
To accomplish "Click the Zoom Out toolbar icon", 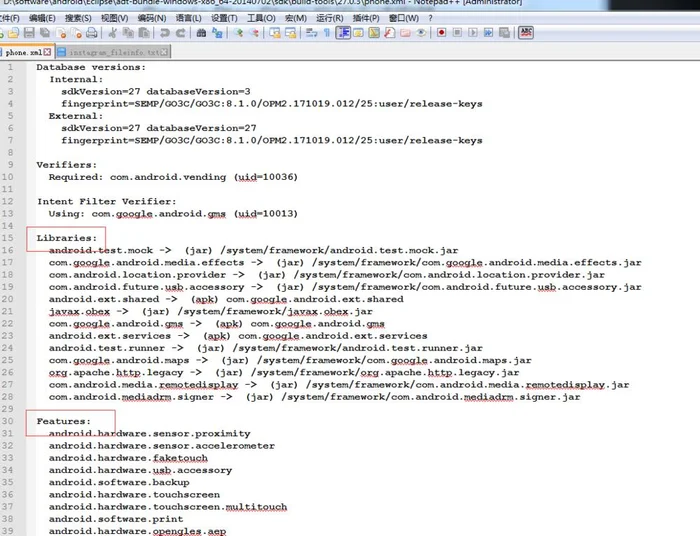I will pos(254,33).
